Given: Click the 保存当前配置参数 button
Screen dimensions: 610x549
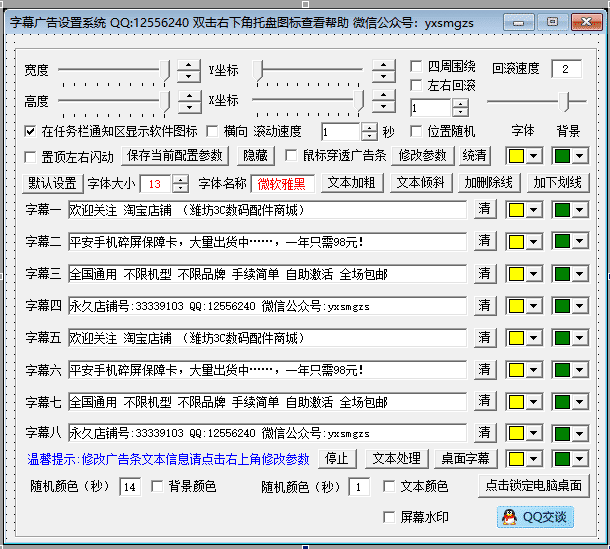Looking at the screenshot, I should pyautogui.click(x=175, y=156).
